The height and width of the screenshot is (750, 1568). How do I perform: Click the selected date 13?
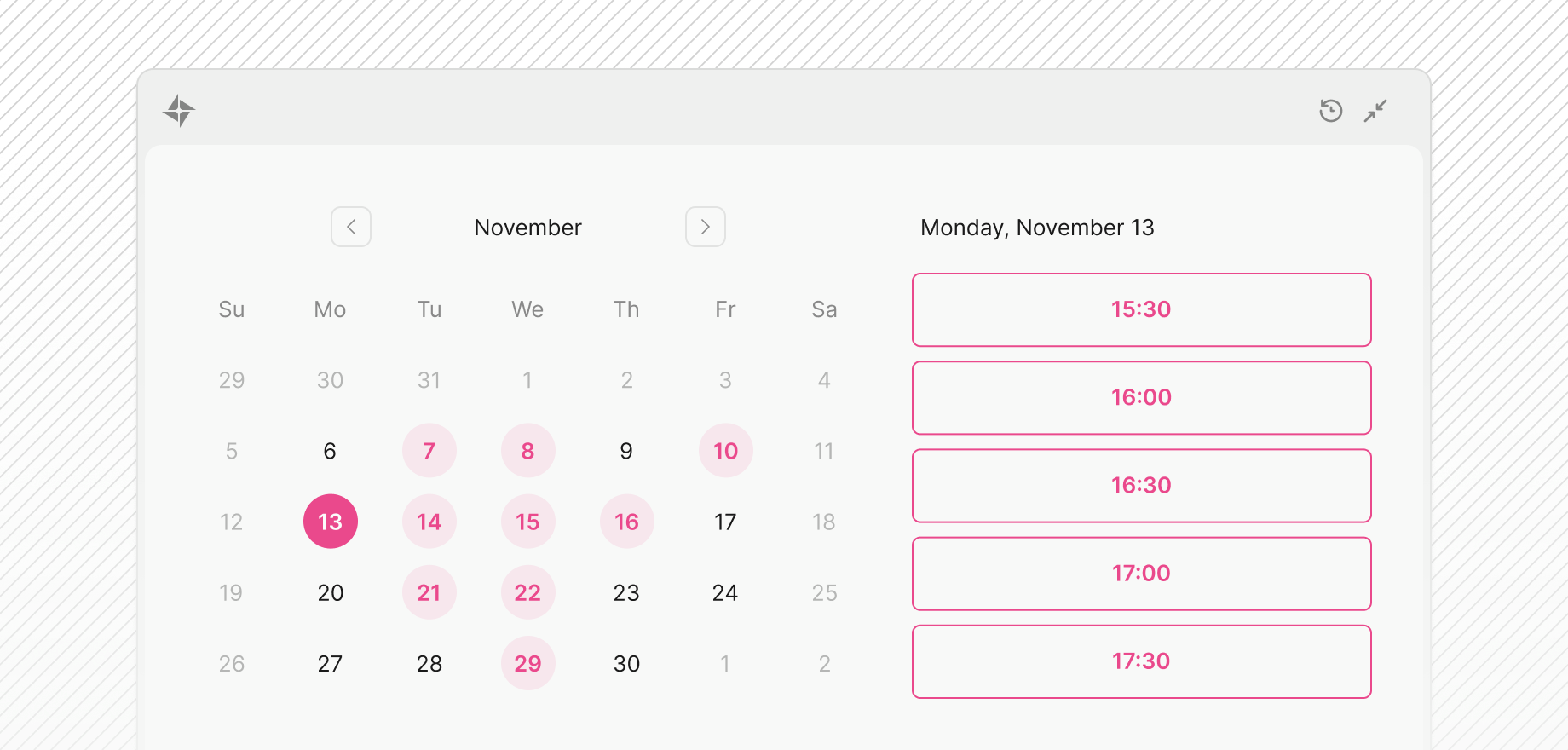[331, 522]
